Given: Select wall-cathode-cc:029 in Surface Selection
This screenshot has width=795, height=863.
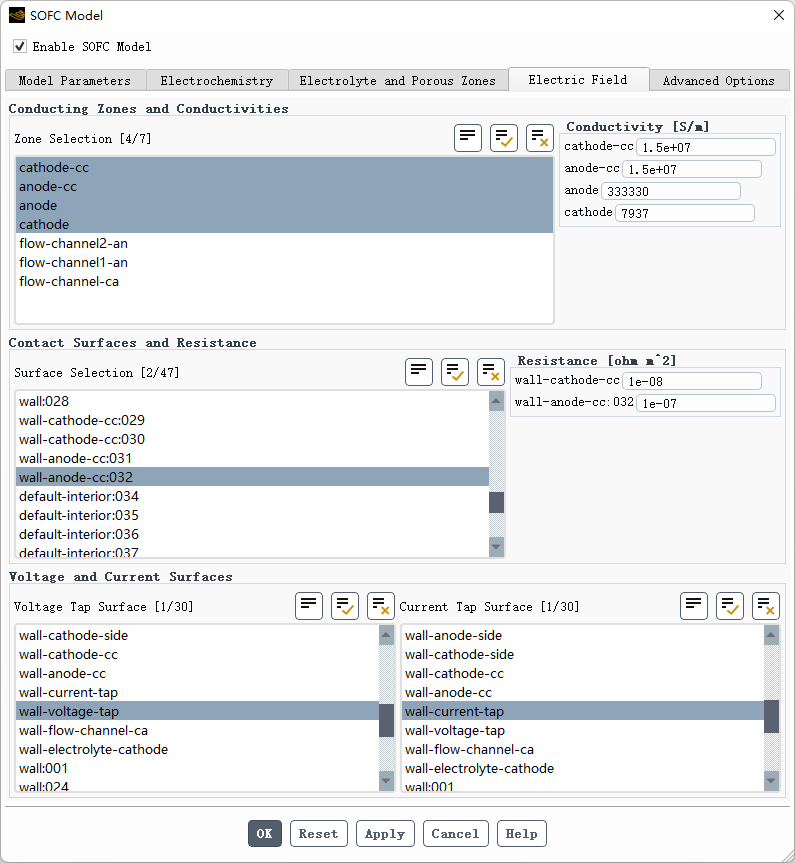Looking at the screenshot, I should tap(82, 420).
